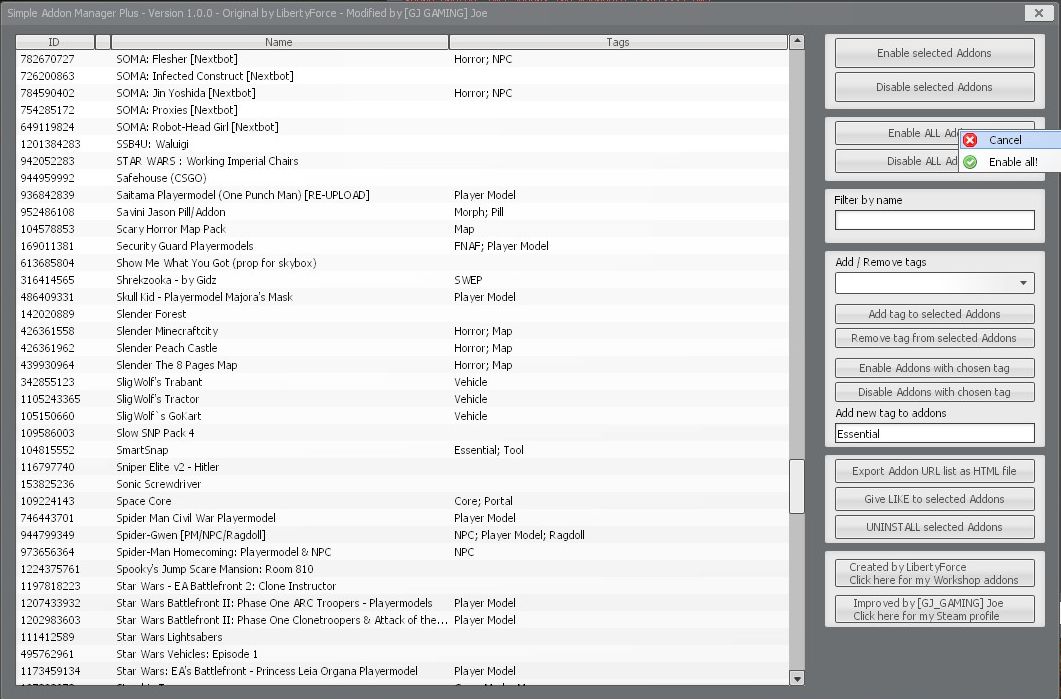Give LIKE to selected Addons
The height and width of the screenshot is (699, 1061).
(934, 499)
